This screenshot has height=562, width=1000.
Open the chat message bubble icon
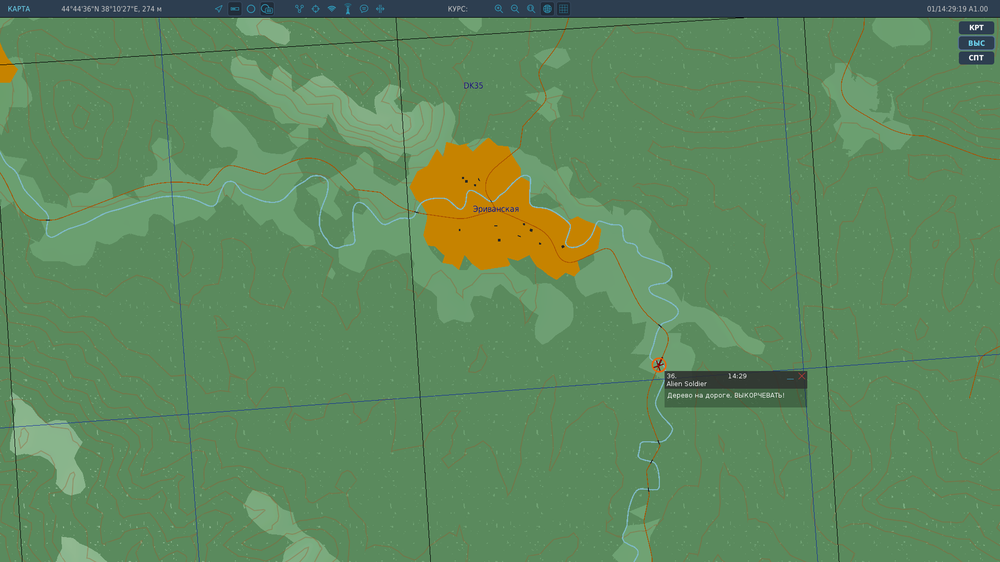(364, 9)
